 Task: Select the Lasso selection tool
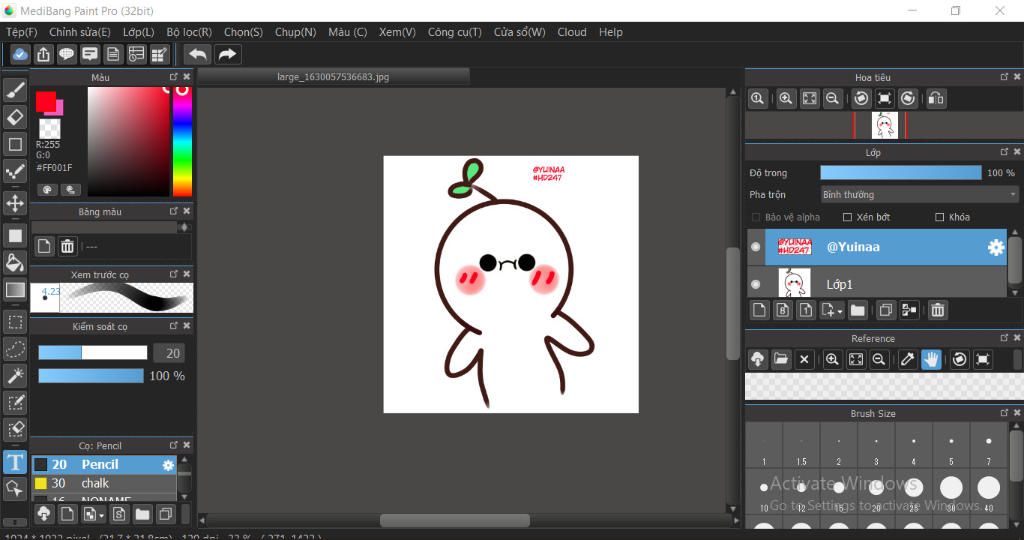point(15,349)
